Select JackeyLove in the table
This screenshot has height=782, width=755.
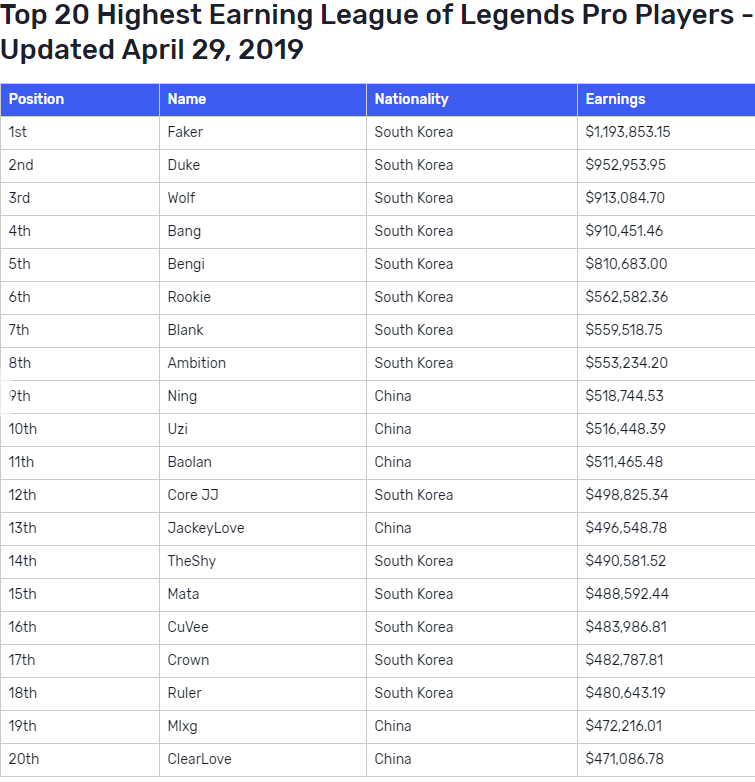pos(205,528)
